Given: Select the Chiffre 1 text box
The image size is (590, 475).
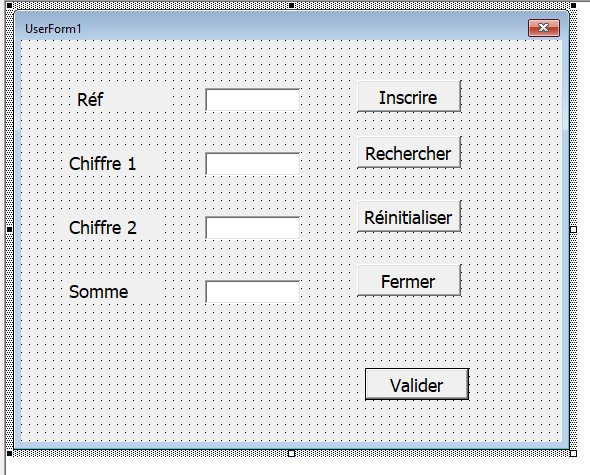Looking at the screenshot, I should 253,164.
